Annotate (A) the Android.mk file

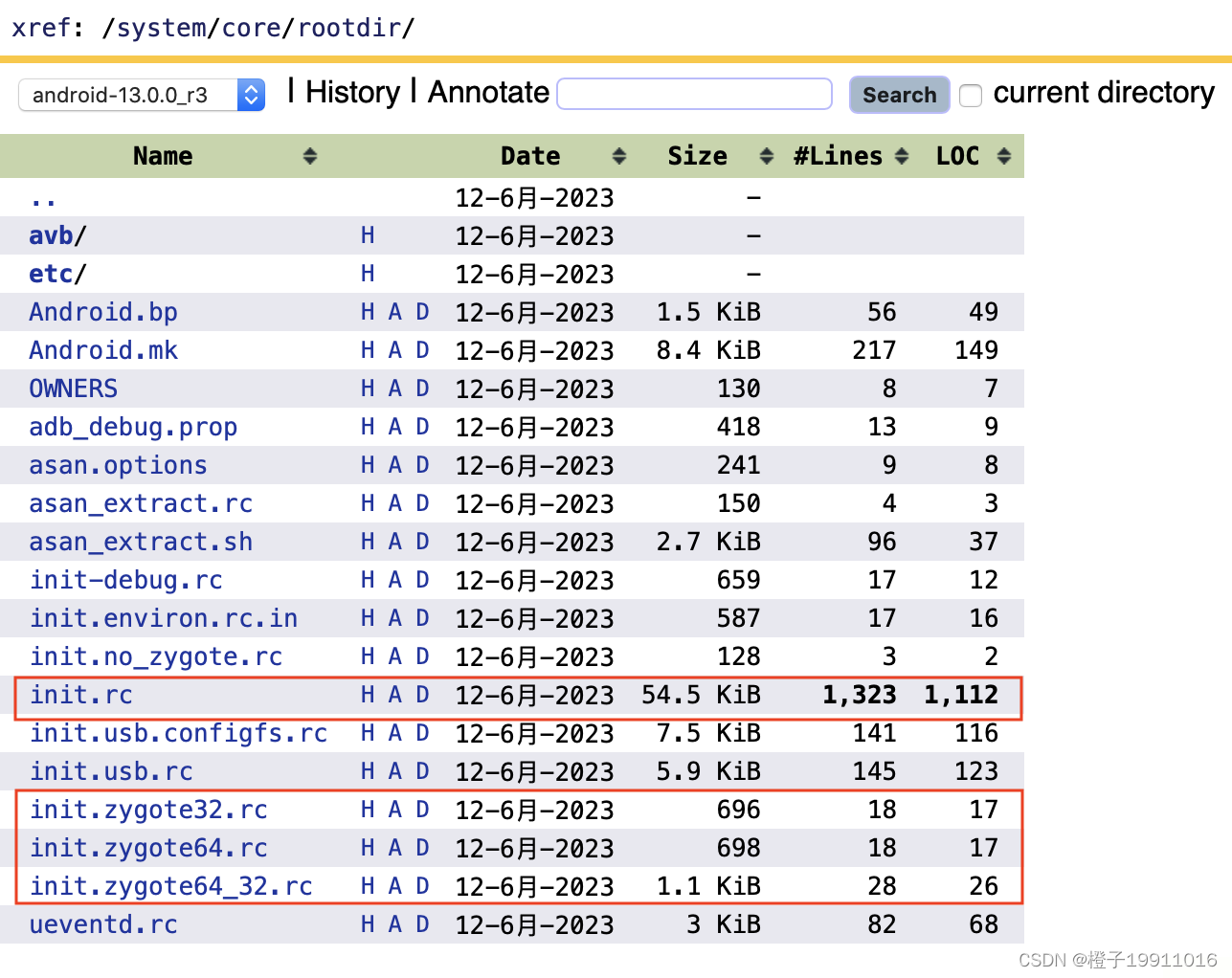[x=395, y=350]
